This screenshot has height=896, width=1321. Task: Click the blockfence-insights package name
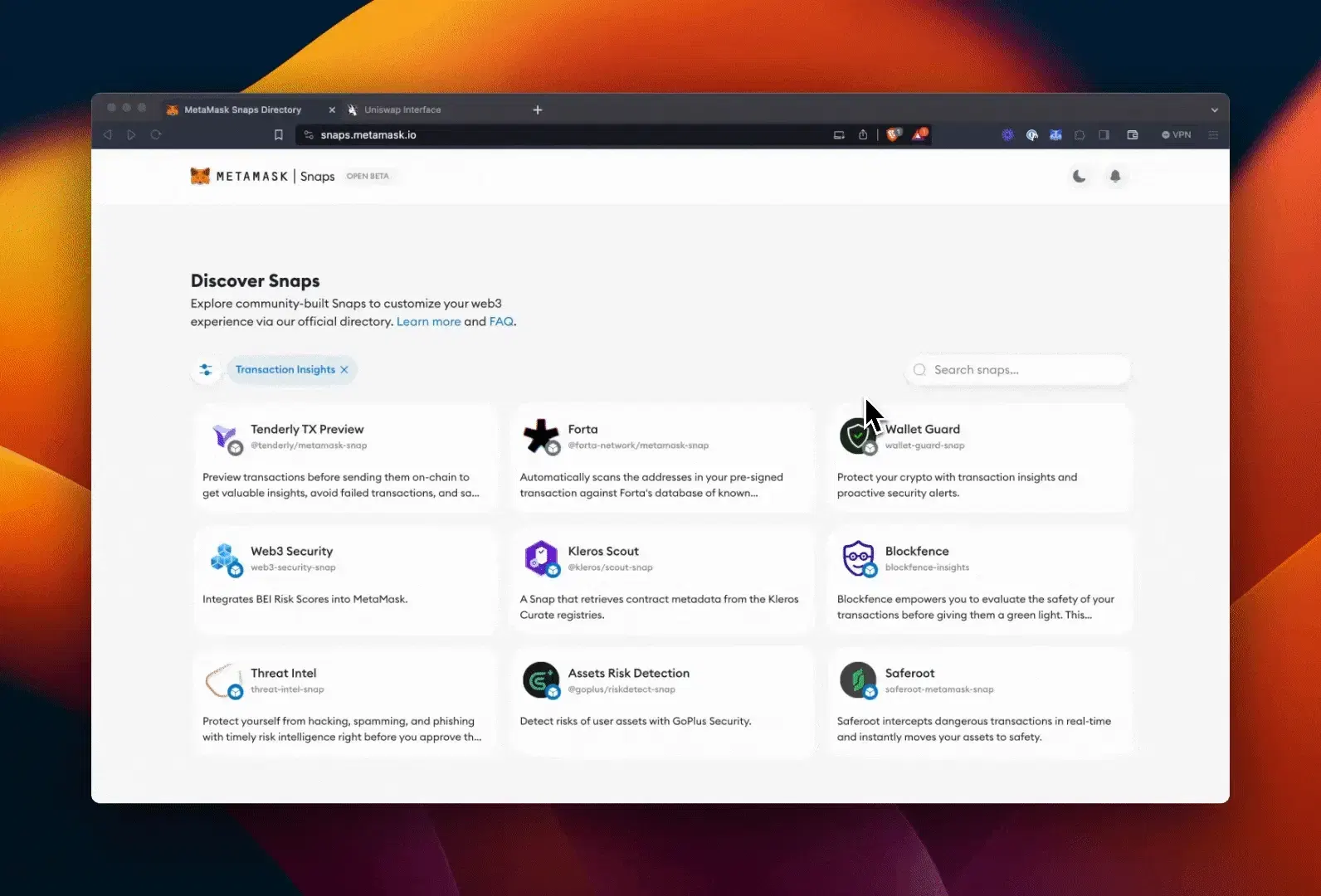coord(927,567)
